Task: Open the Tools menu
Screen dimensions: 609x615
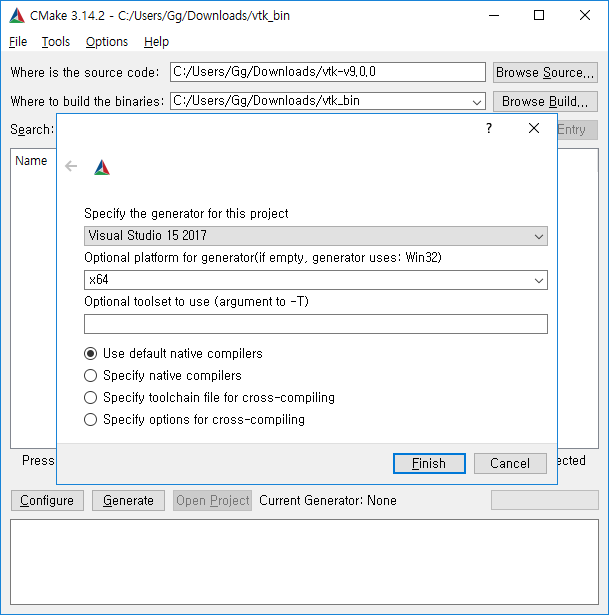Action: [x=56, y=42]
